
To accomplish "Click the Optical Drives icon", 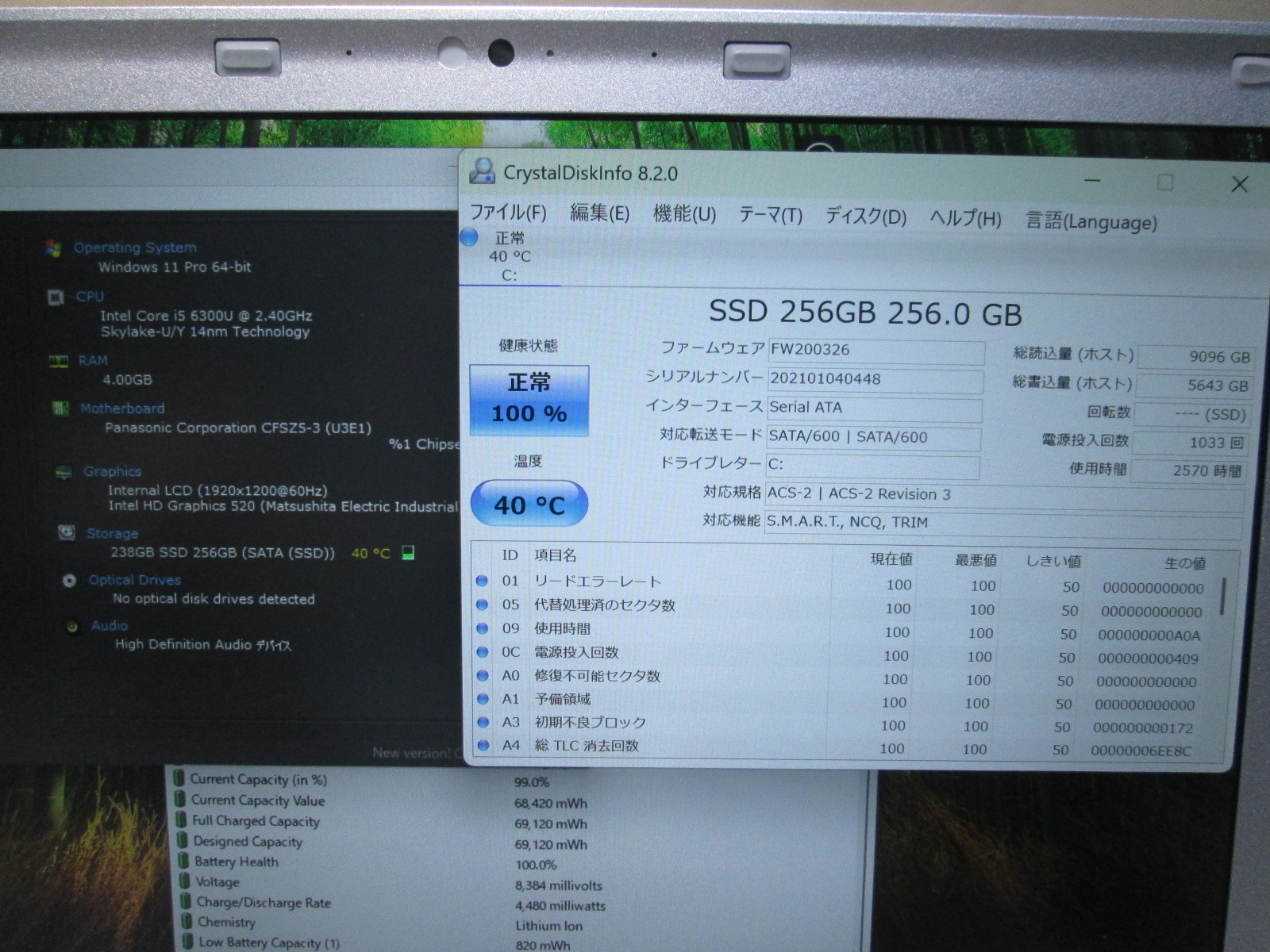I will click(70, 581).
